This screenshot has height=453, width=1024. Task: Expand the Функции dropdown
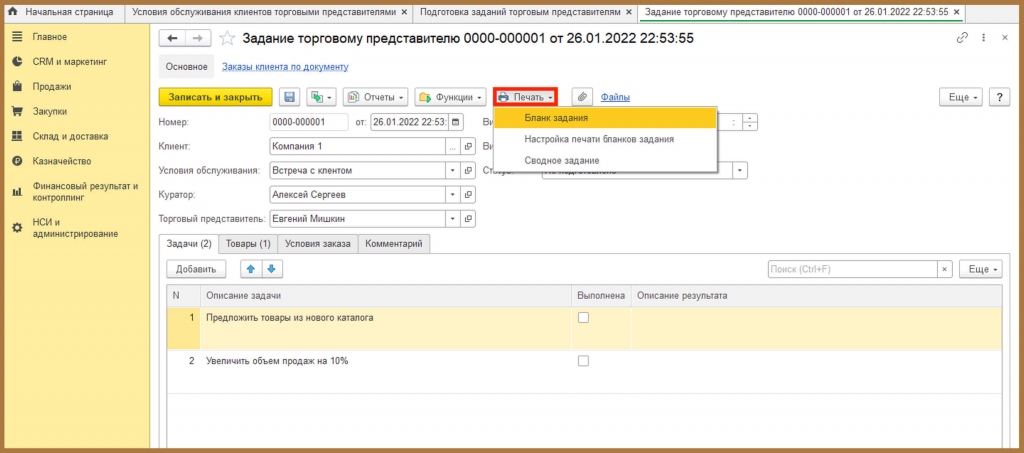(451, 97)
